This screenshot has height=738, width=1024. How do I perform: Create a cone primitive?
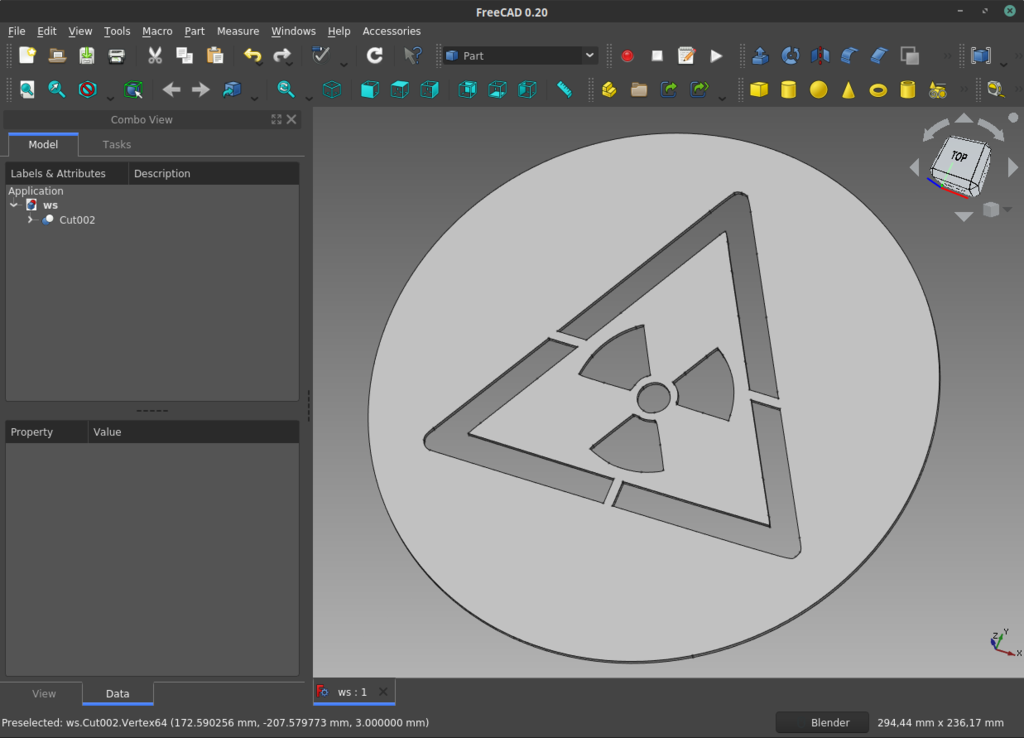click(x=848, y=89)
